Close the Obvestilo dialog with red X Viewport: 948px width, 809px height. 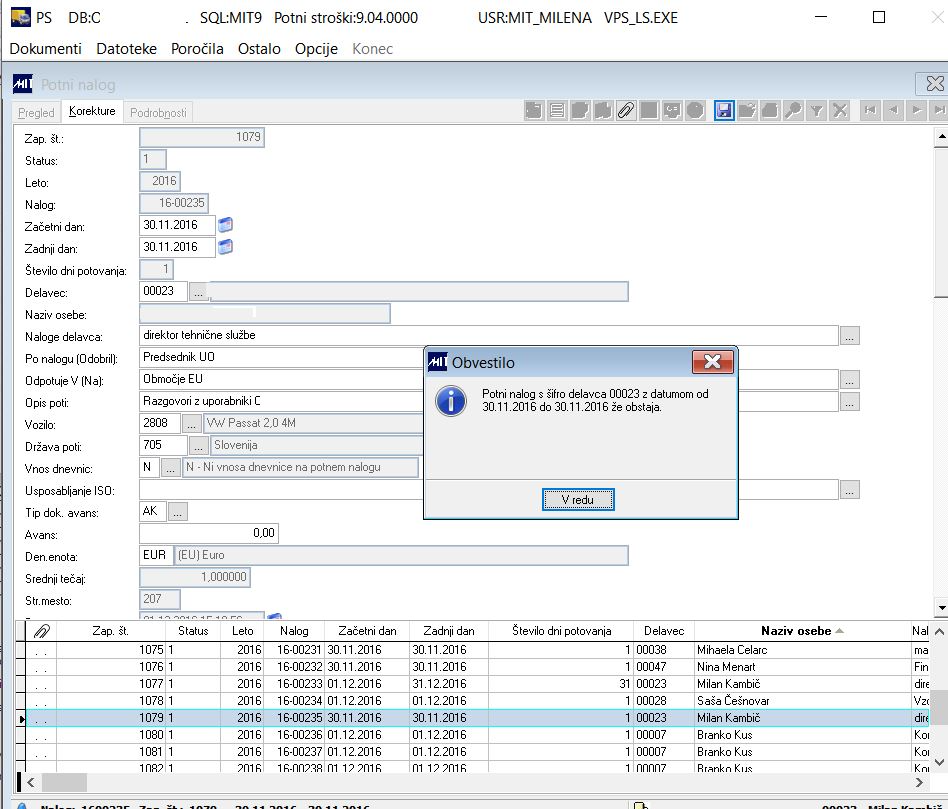coord(712,362)
